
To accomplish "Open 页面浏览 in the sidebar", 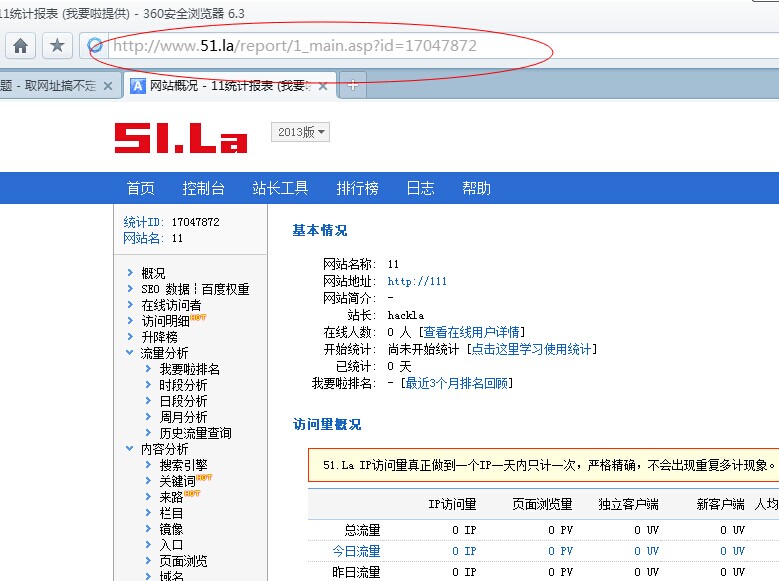I will tap(183, 561).
